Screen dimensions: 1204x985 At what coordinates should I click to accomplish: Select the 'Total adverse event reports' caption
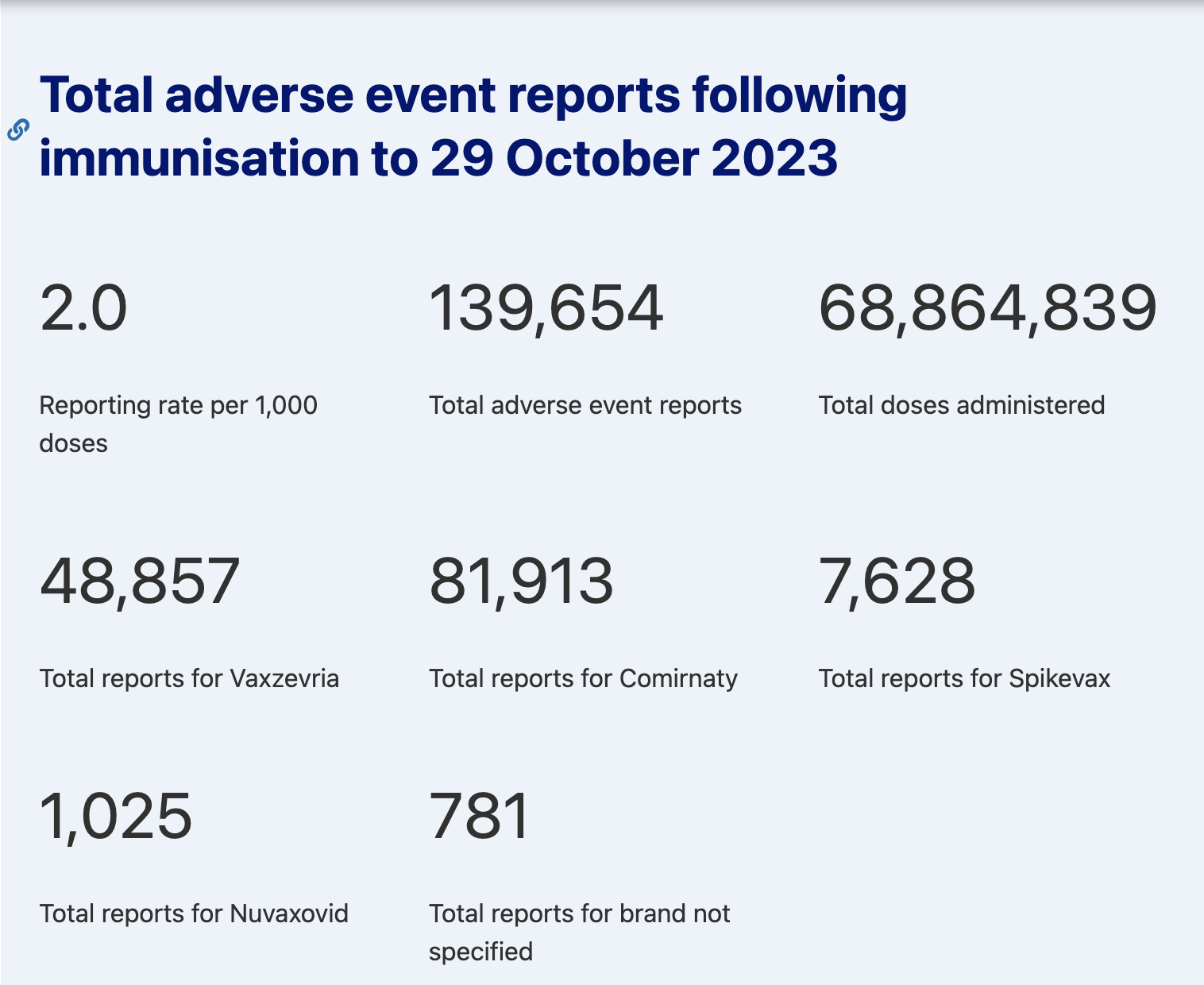[585, 405]
